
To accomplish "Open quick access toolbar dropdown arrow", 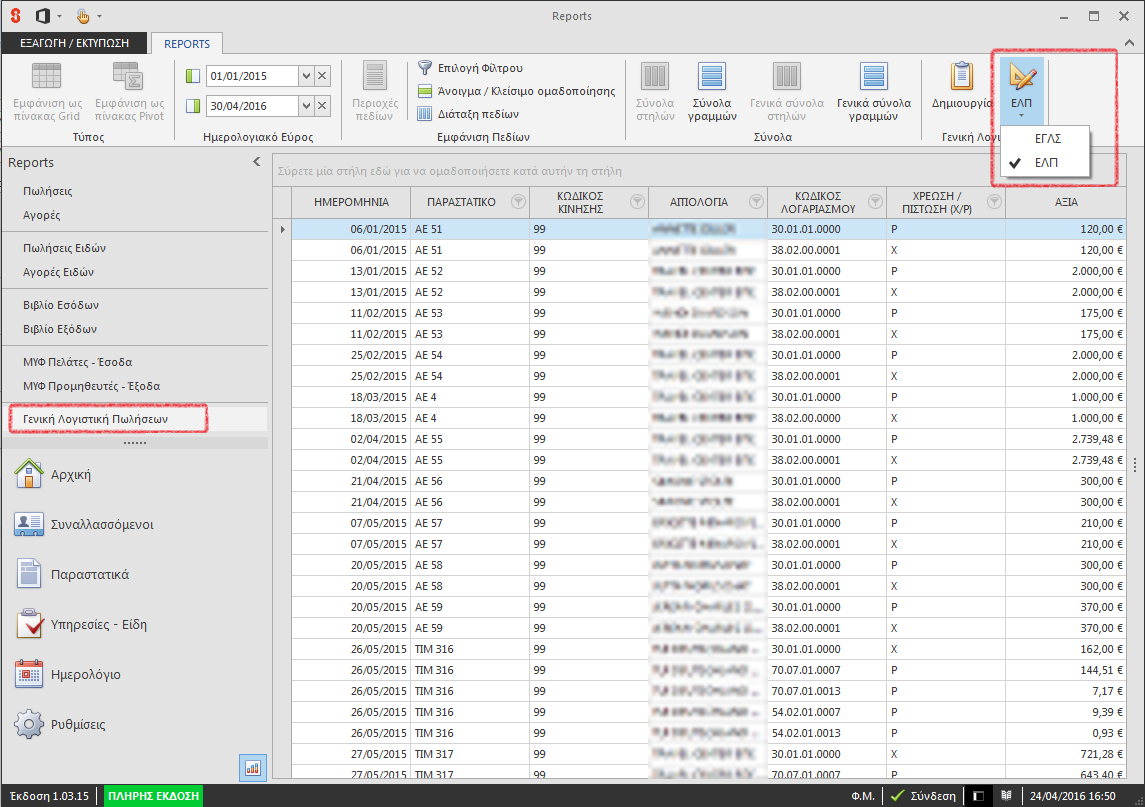I will point(99,16).
